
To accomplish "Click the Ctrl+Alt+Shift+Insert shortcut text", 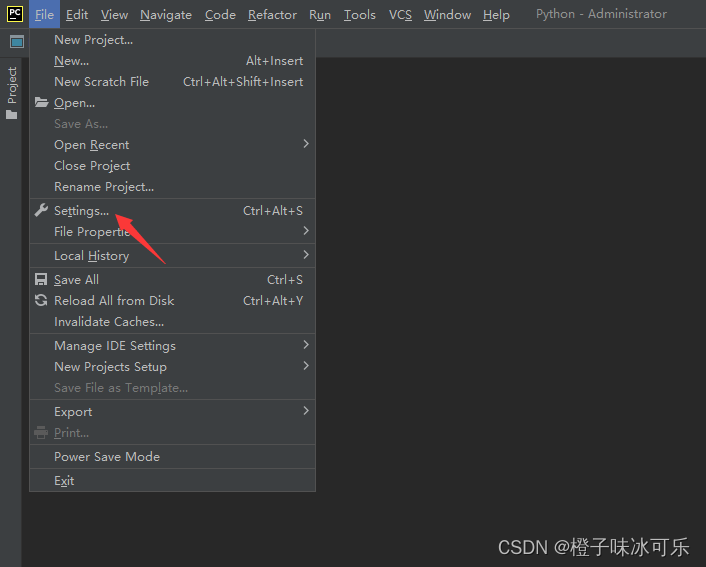I will pos(243,82).
